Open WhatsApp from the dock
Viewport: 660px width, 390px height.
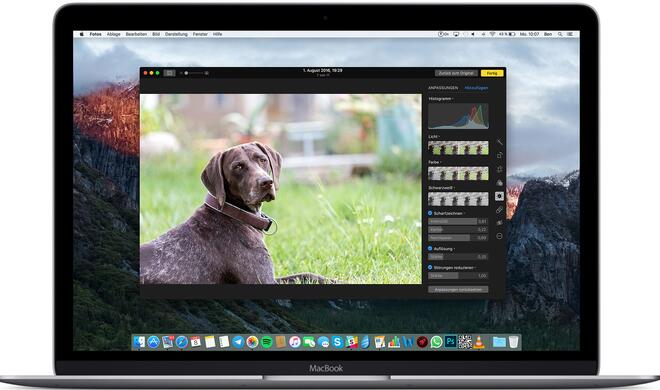pyautogui.click(x=436, y=342)
